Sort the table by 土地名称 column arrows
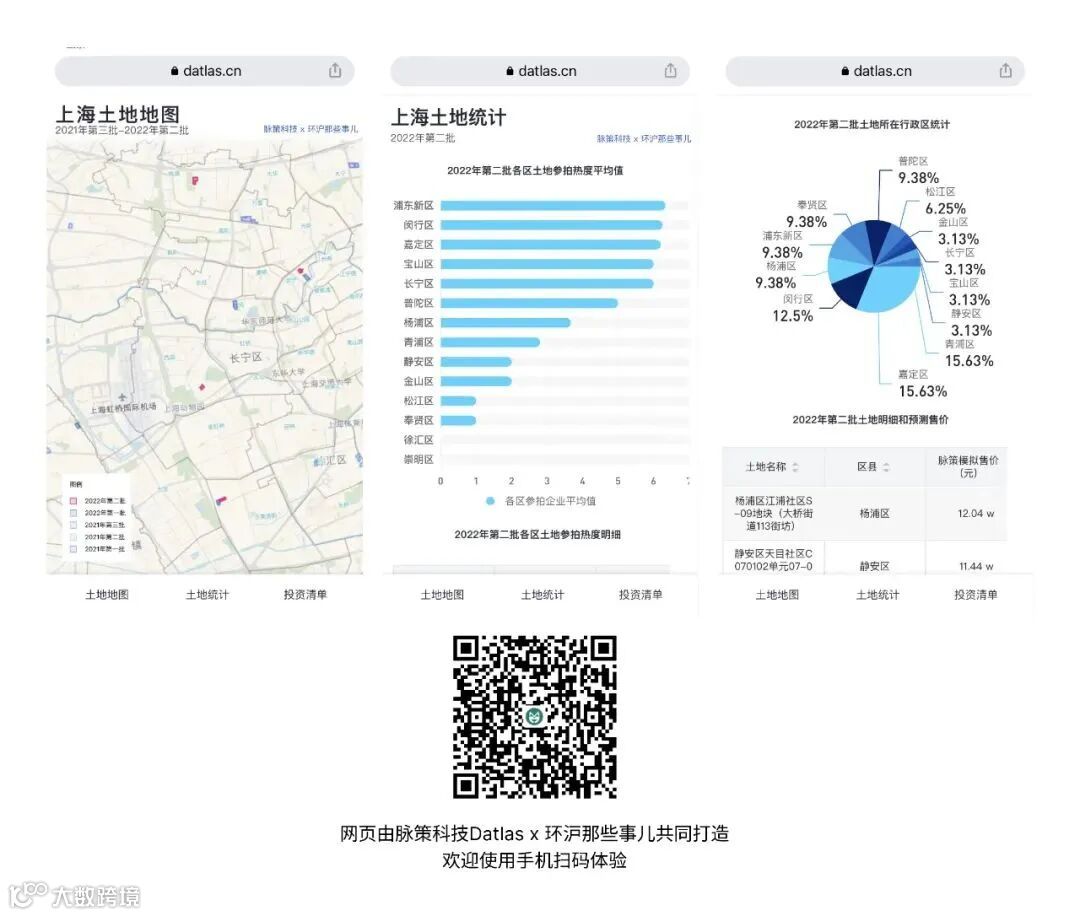 point(796,467)
